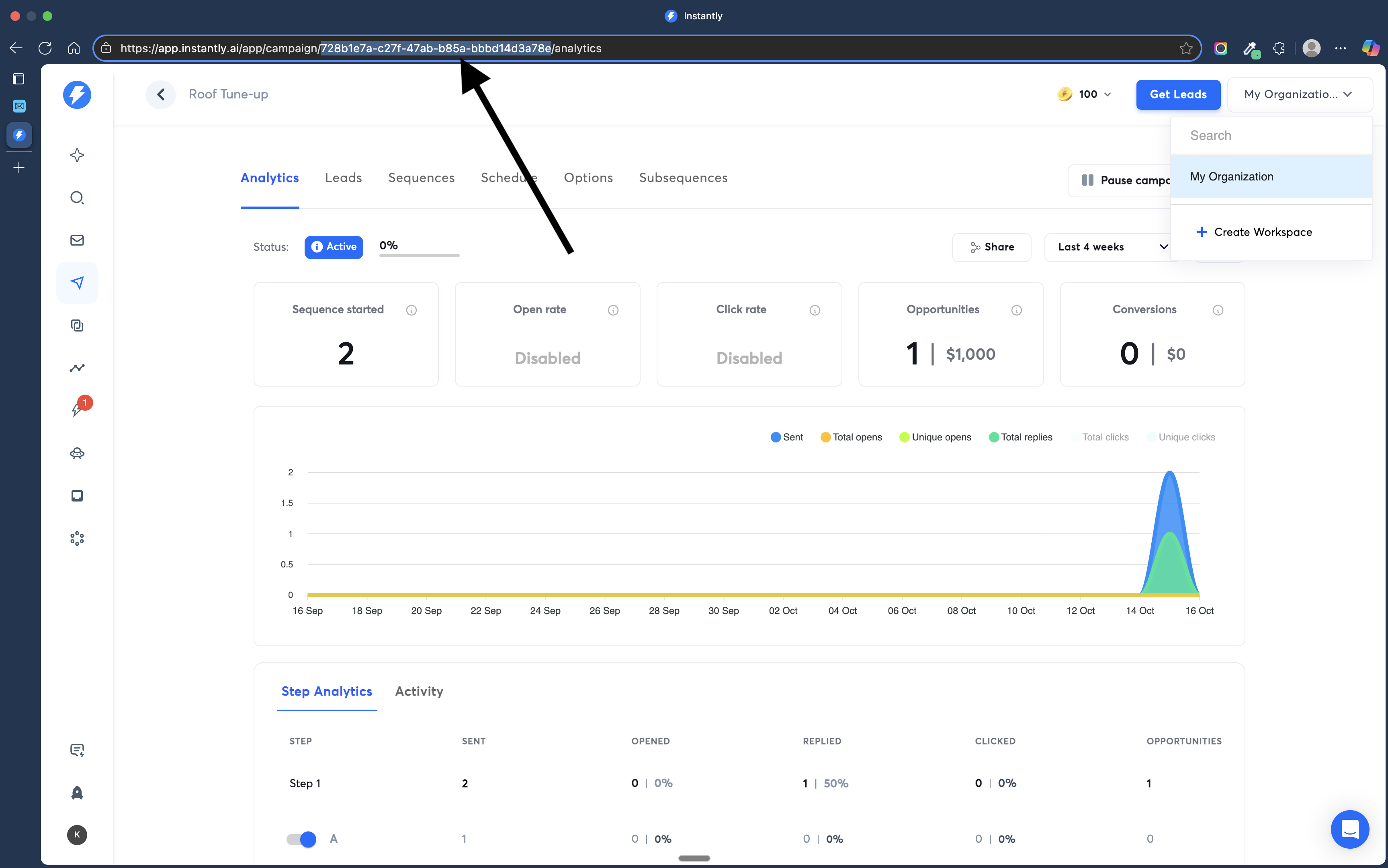1388x868 pixels.
Task: Disable step variant A with its toggle
Action: tap(300, 839)
